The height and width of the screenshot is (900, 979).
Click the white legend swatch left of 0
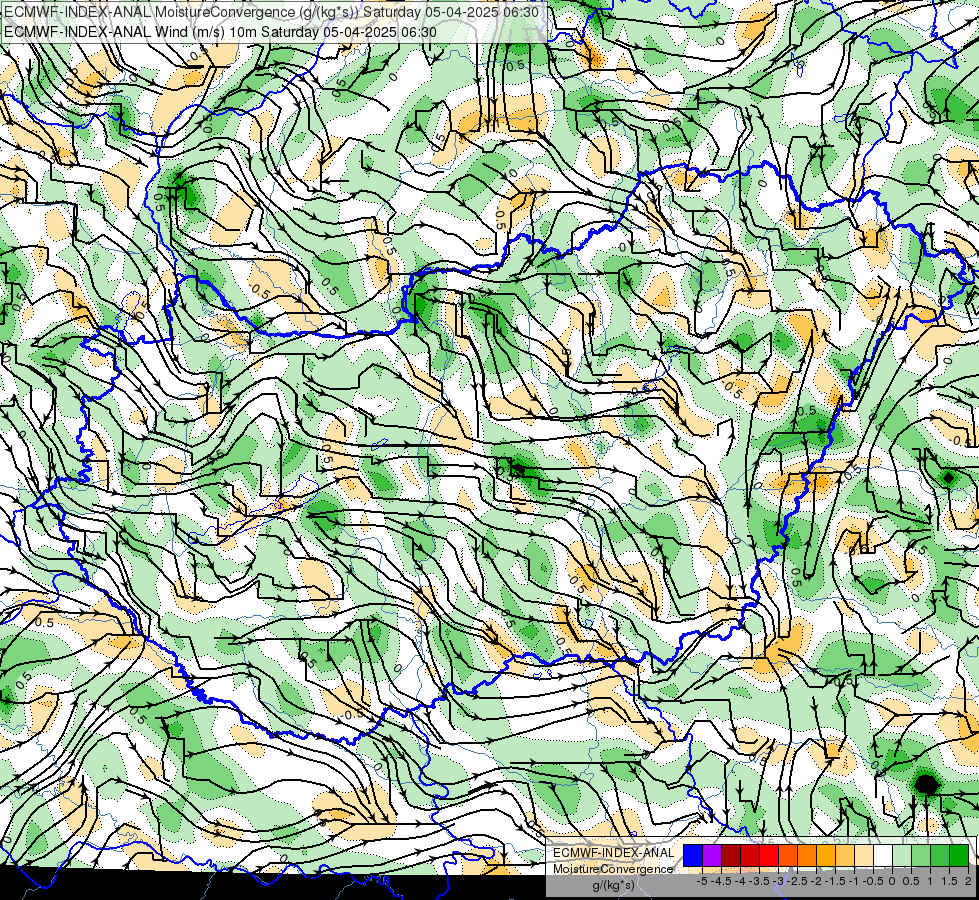[883, 855]
